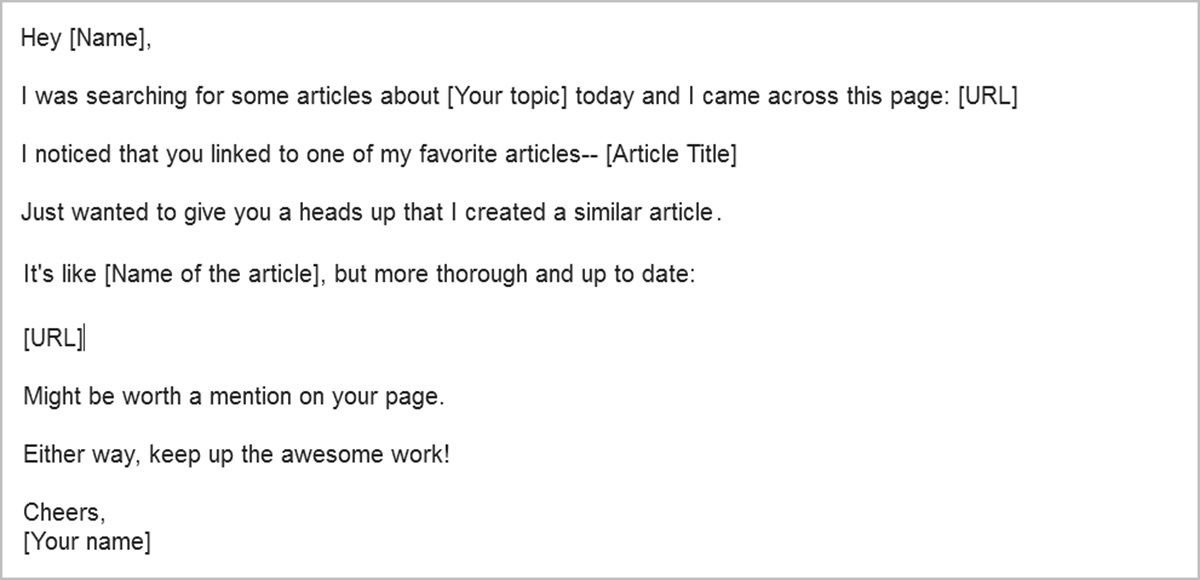The width and height of the screenshot is (1200, 580).
Task: Click the [Your topic] placeholder text
Action: point(508,98)
